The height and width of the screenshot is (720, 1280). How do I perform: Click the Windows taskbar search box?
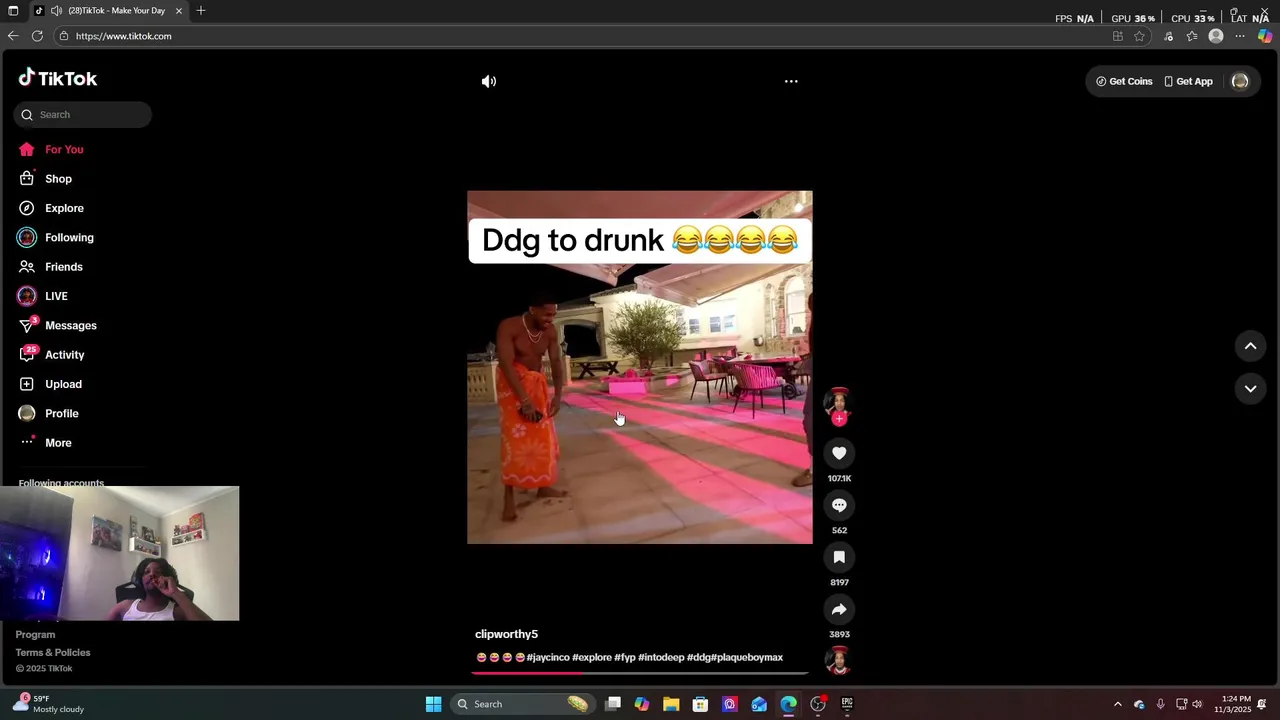(x=522, y=704)
